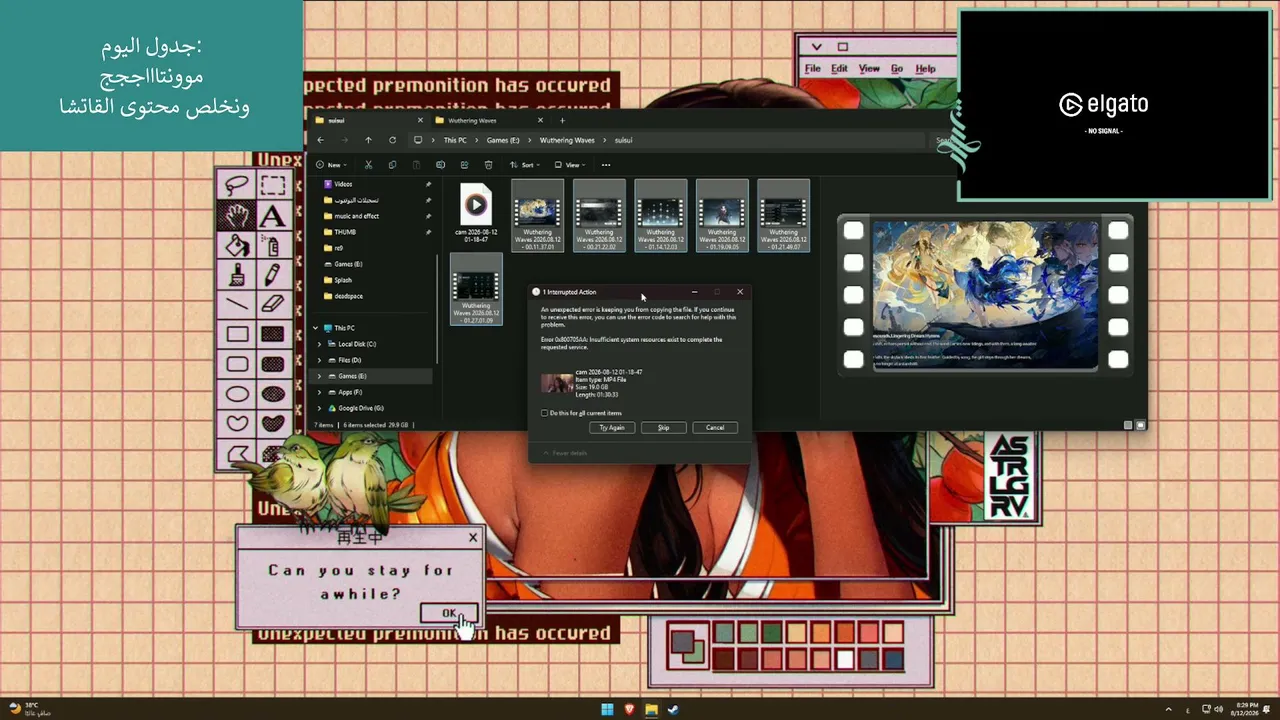Image resolution: width=1280 pixels, height=720 pixels.
Task: Close the suisui tab
Action: click(420, 120)
